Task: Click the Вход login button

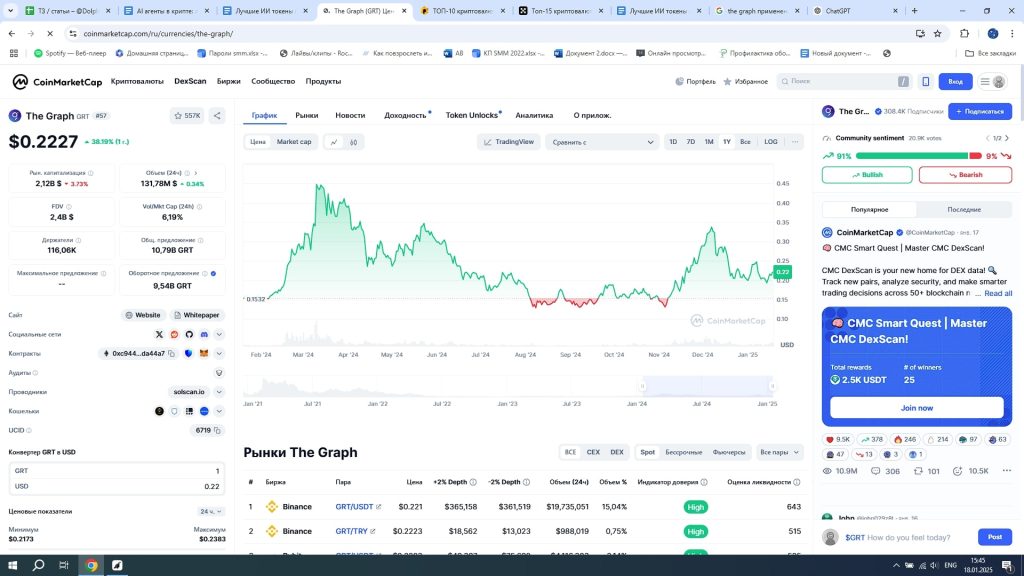Action: click(x=955, y=82)
